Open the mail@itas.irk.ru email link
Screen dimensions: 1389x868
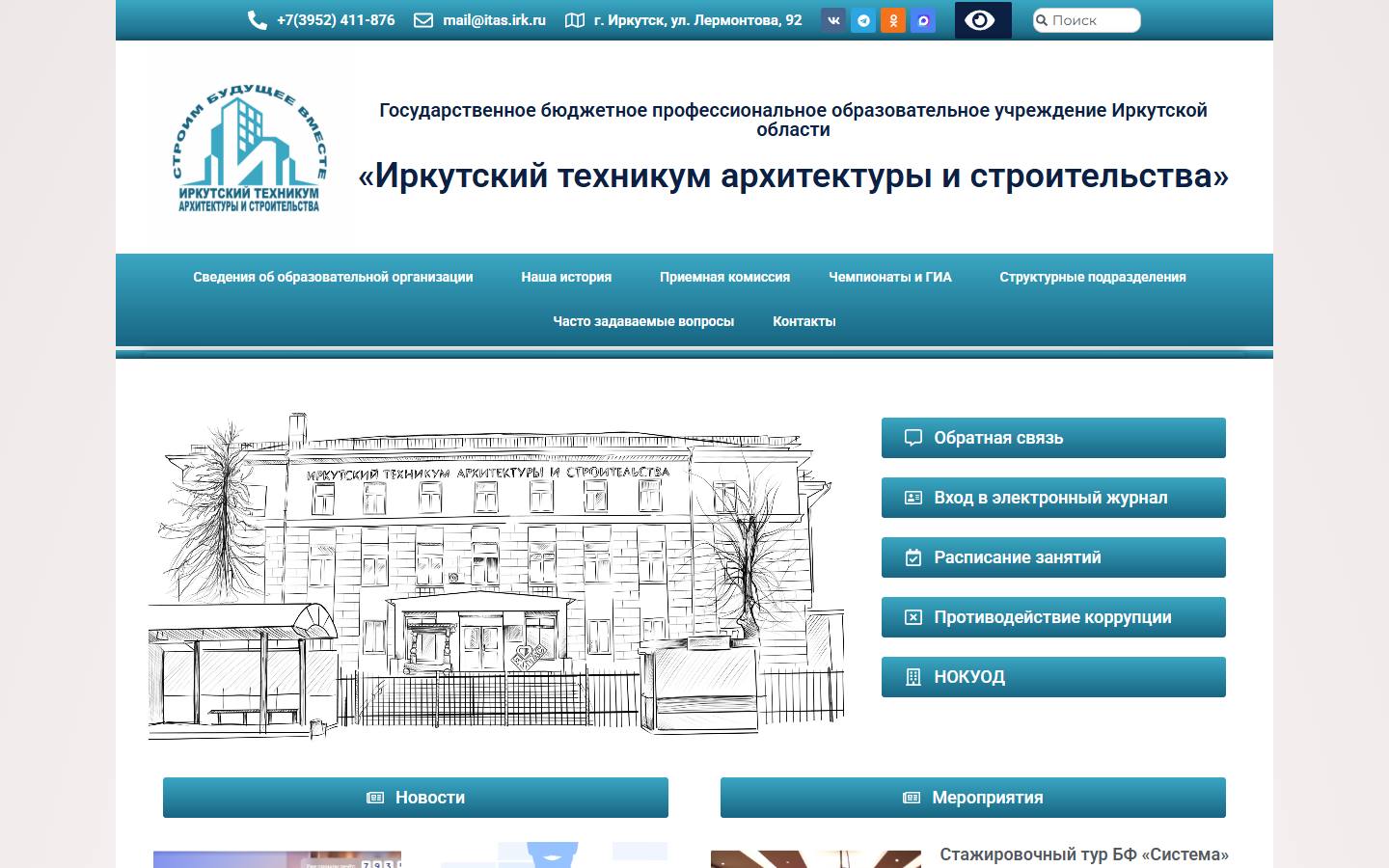coord(495,20)
